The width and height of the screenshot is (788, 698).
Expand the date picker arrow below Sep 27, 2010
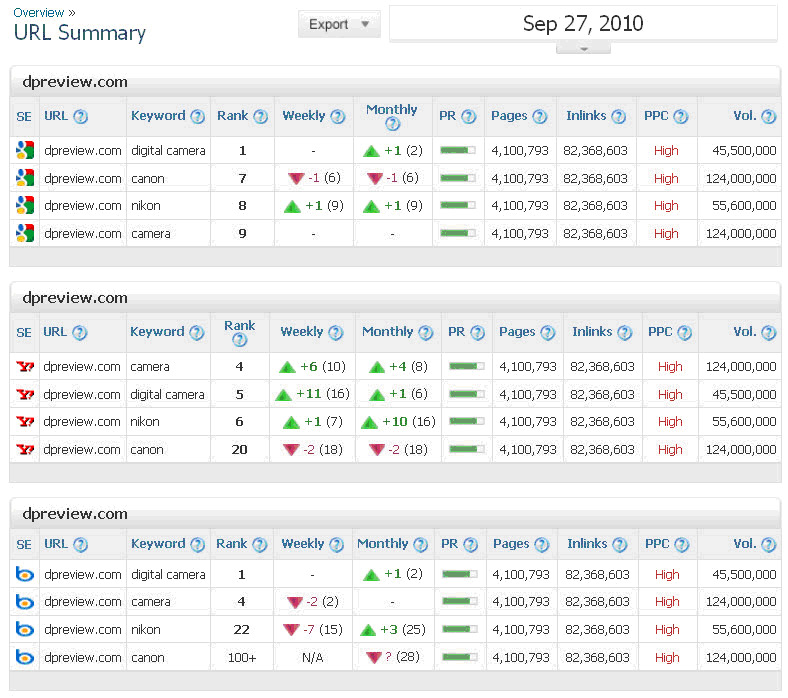pyautogui.click(x=582, y=48)
